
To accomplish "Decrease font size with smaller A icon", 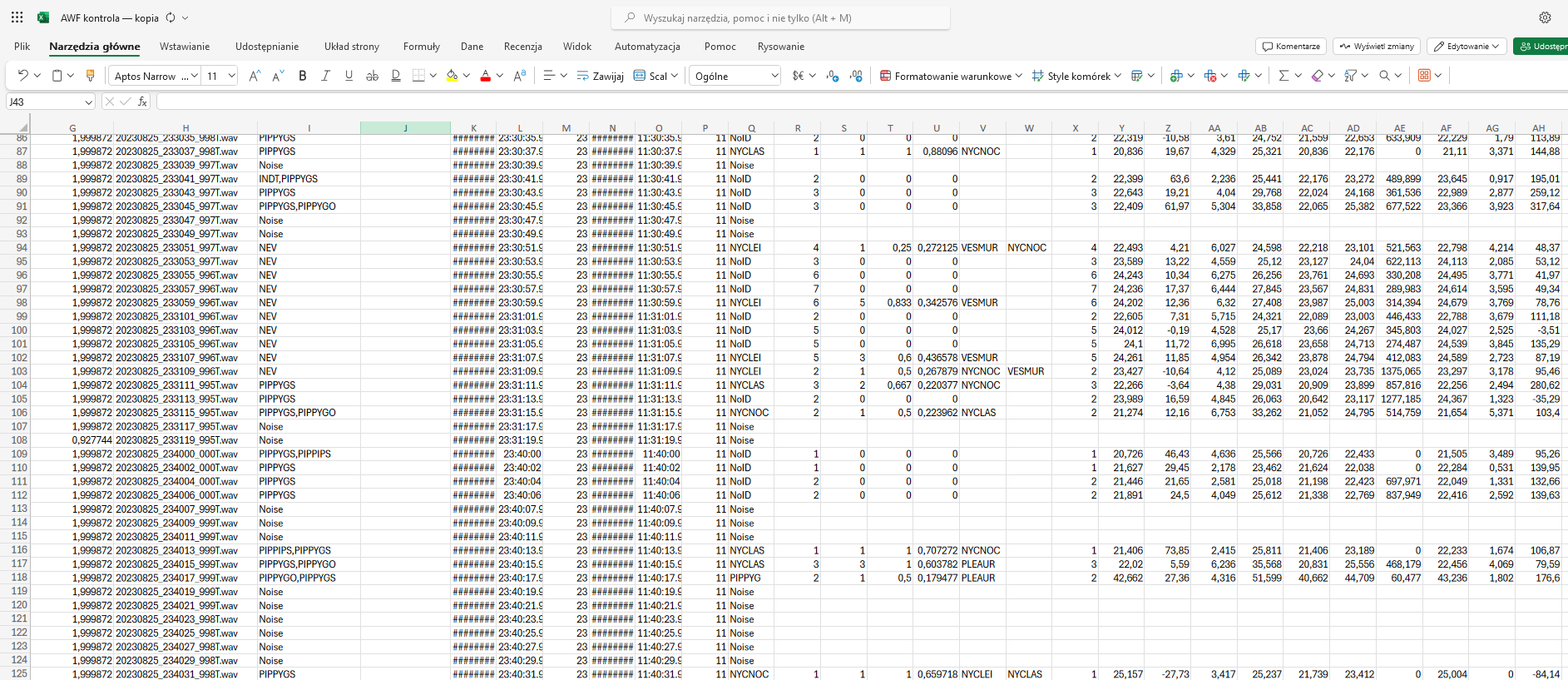I will [278, 76].
